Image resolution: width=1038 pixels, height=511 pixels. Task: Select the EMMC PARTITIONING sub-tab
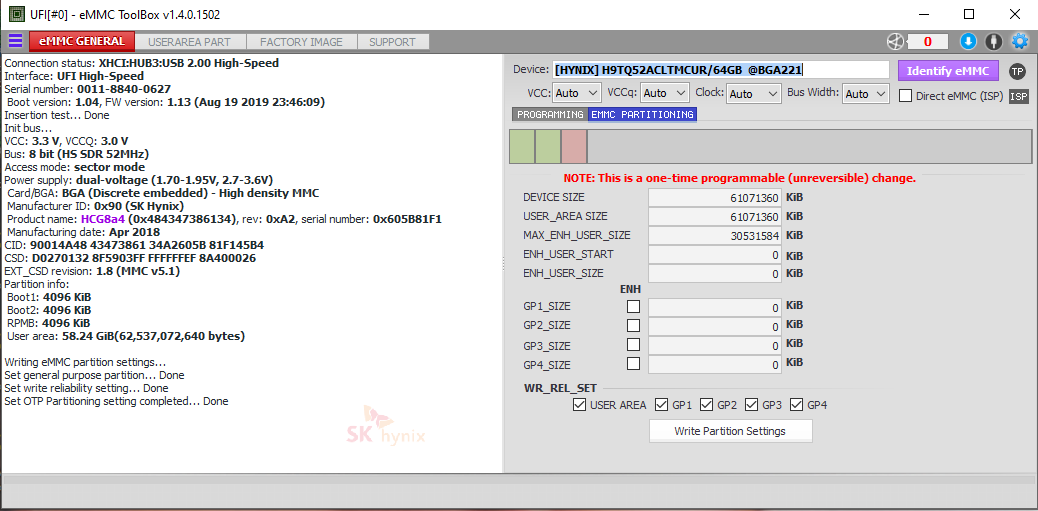642,115
